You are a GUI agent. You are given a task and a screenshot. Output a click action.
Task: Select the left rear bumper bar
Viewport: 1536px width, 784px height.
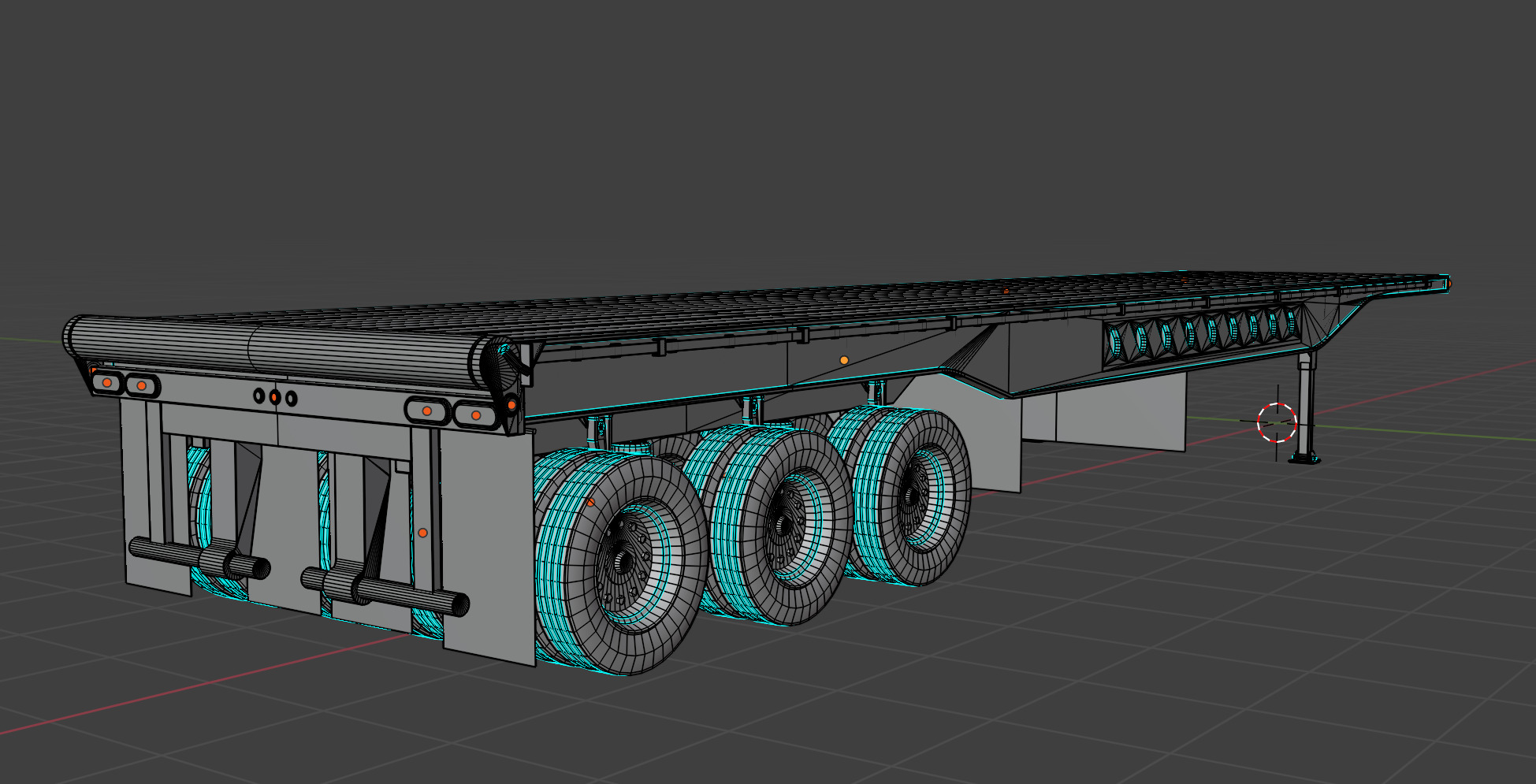199,557
